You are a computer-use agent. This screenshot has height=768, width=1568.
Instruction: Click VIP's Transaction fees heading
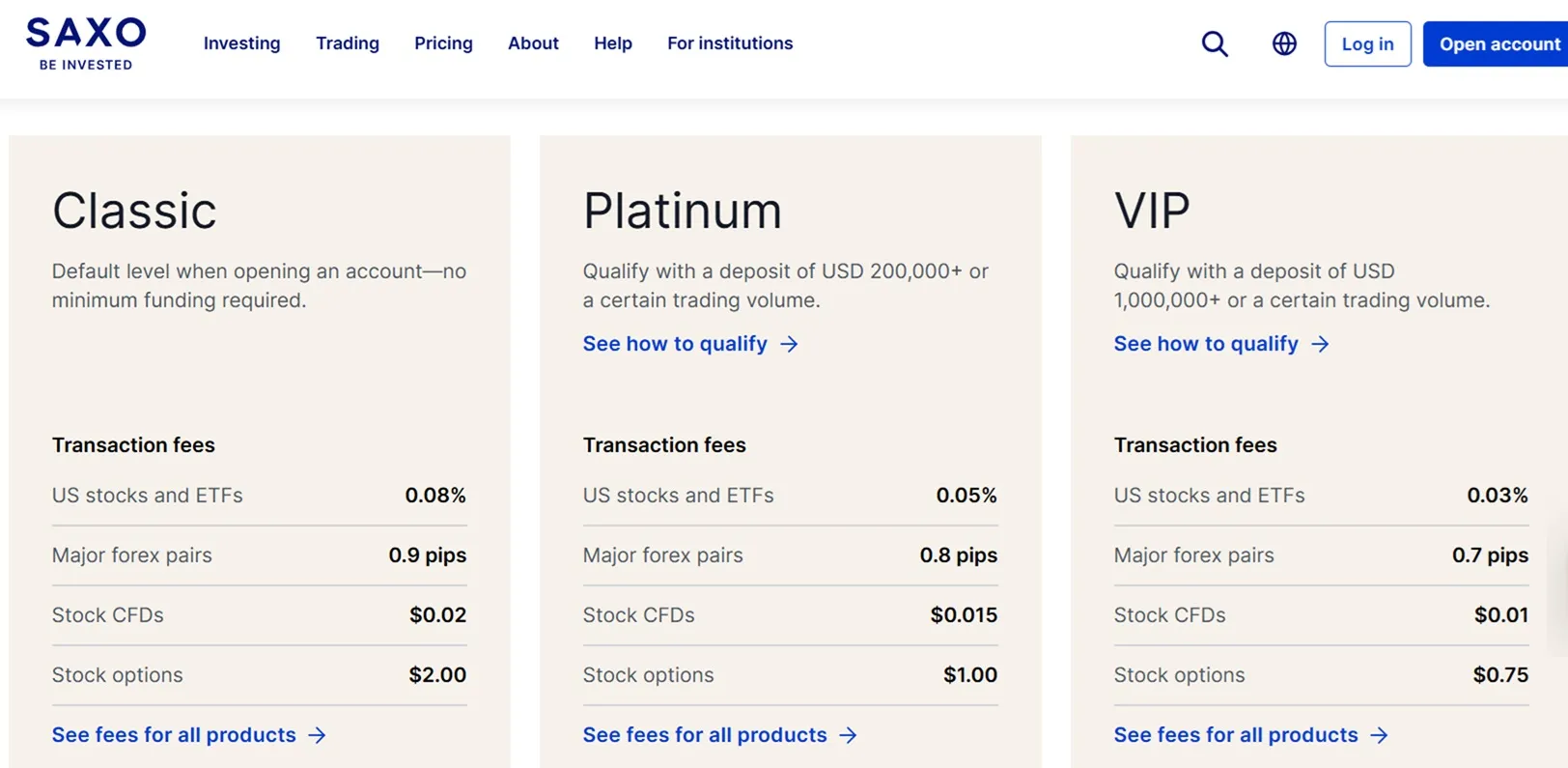pos(1195,445)
